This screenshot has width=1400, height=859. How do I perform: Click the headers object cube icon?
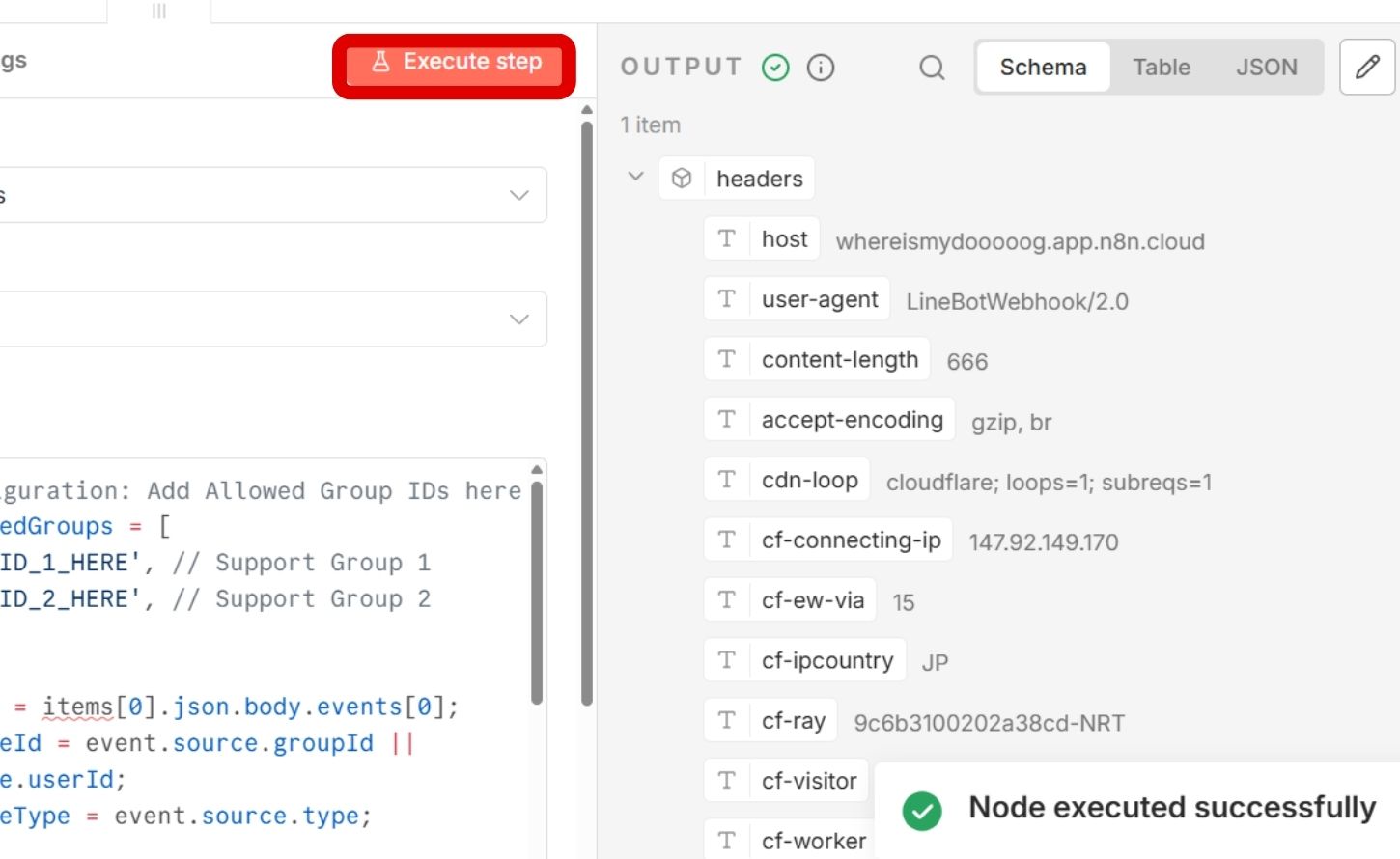click(x=682, y=179)
